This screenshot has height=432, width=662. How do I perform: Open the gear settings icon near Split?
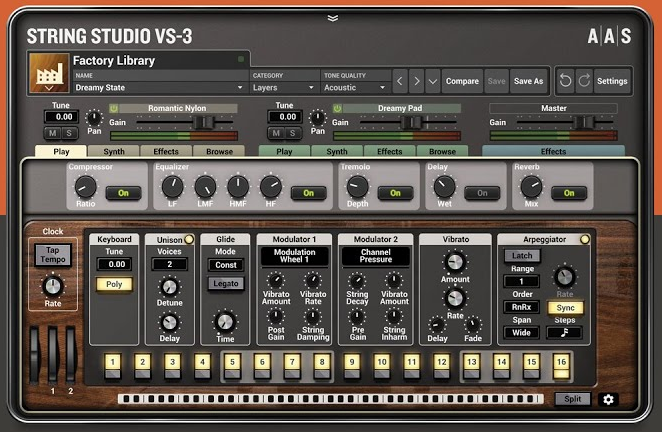(x=608, y=399)
